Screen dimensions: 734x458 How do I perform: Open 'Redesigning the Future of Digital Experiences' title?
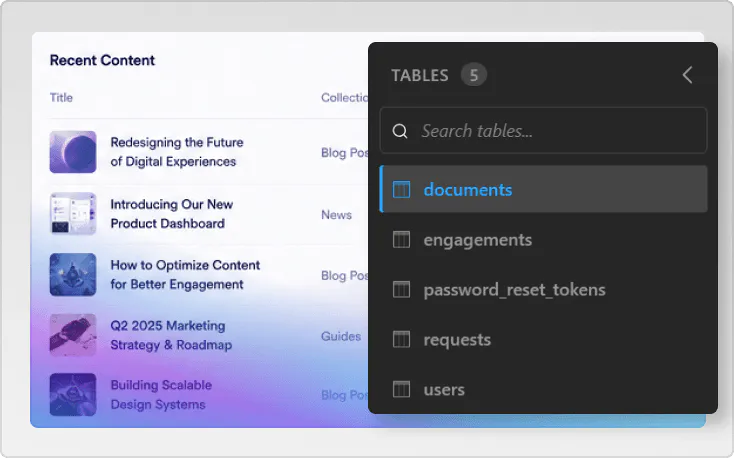click(177, 152)
